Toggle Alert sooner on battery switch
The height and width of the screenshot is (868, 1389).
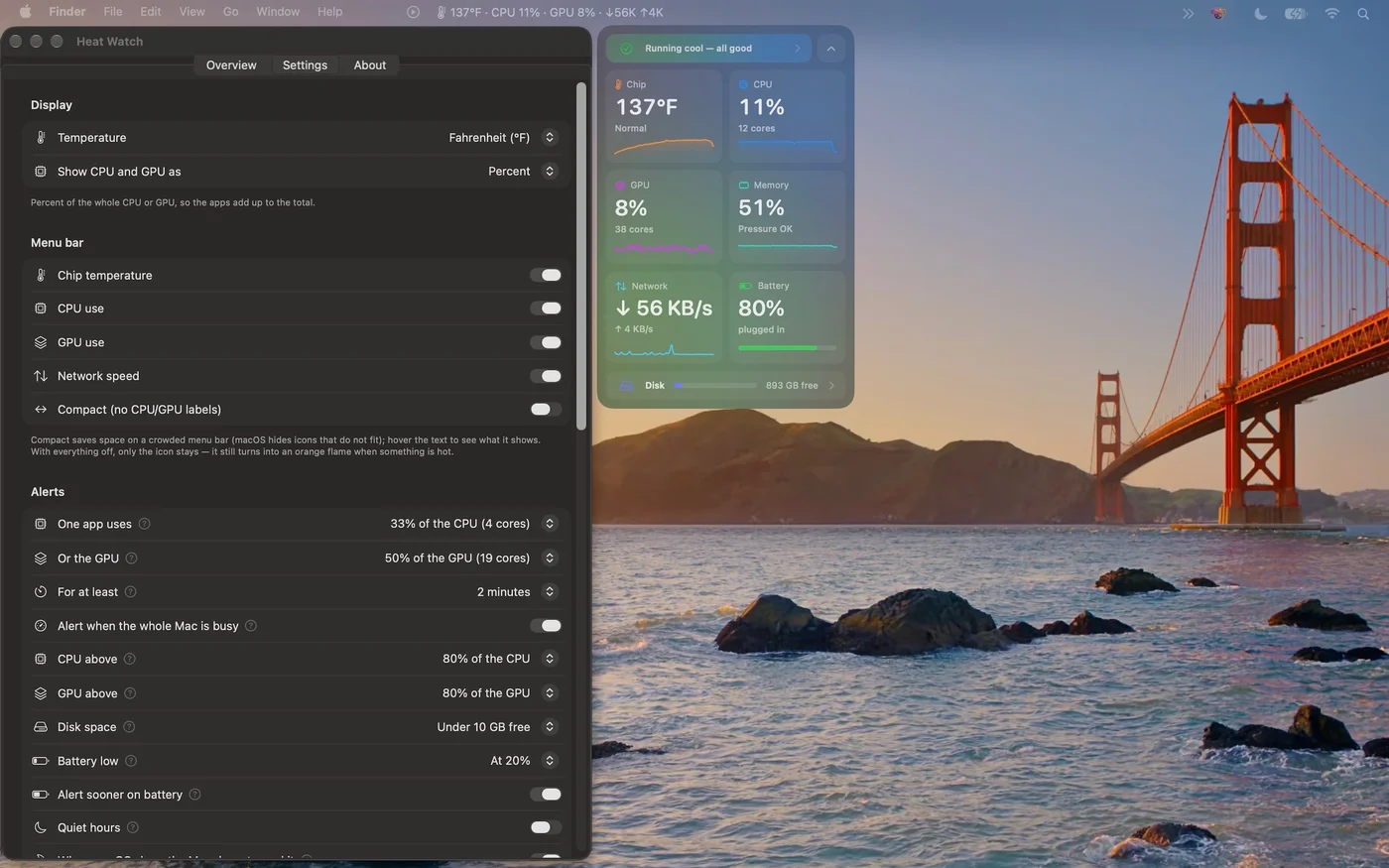point(546,794)
